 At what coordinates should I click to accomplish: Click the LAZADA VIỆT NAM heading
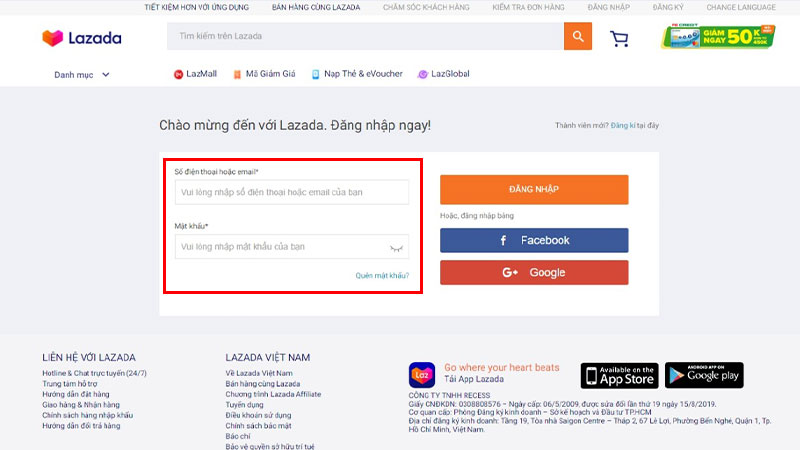click(x=268, y=358)
